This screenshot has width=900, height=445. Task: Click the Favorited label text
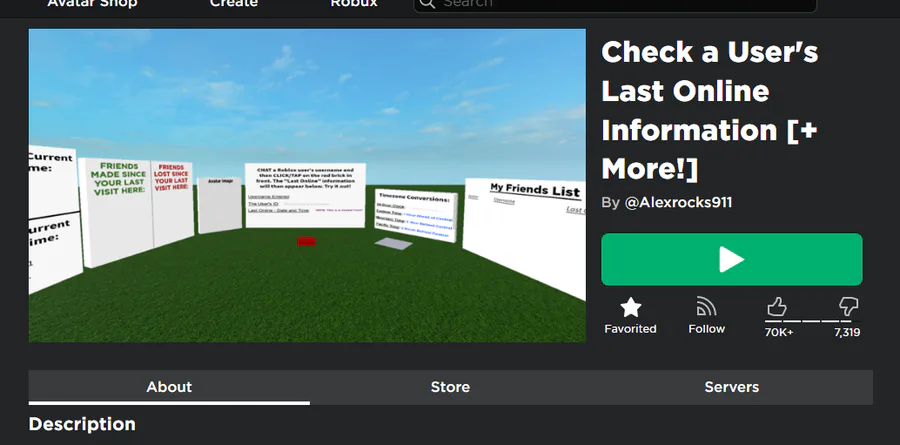point(630,329)
